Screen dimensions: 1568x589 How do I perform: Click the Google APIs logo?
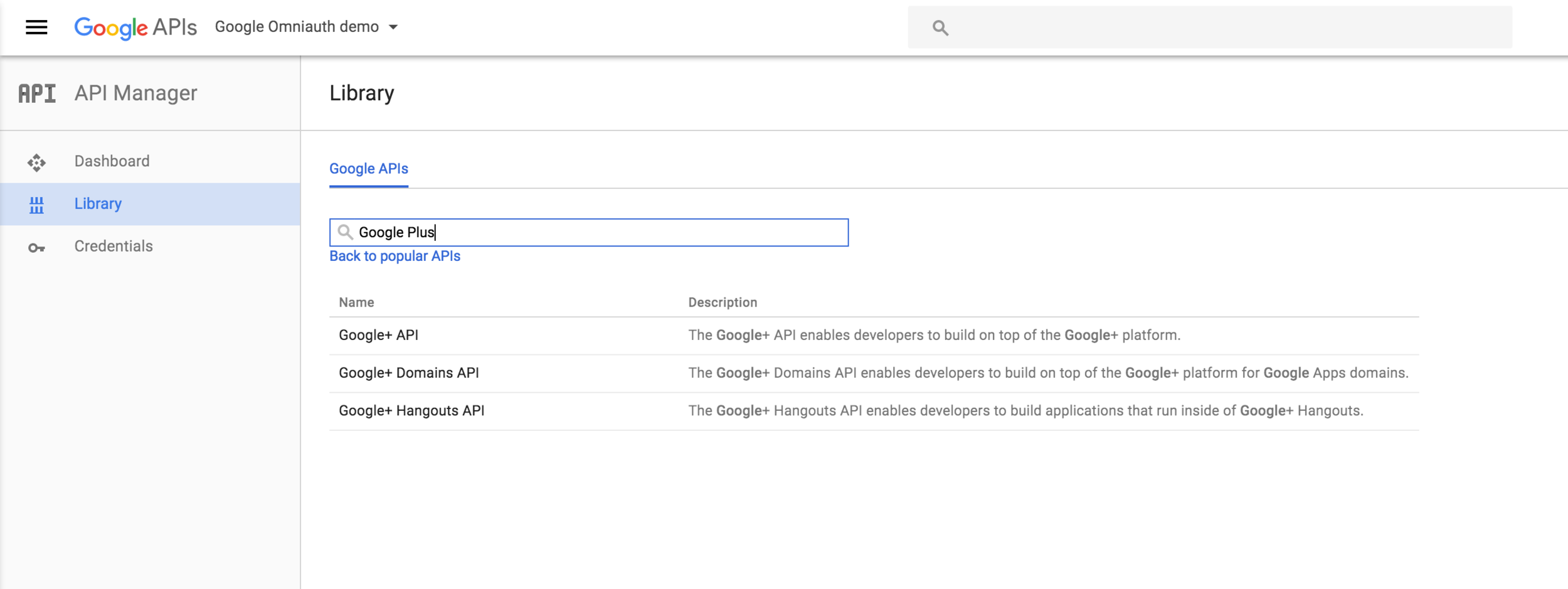pos(135,27)
